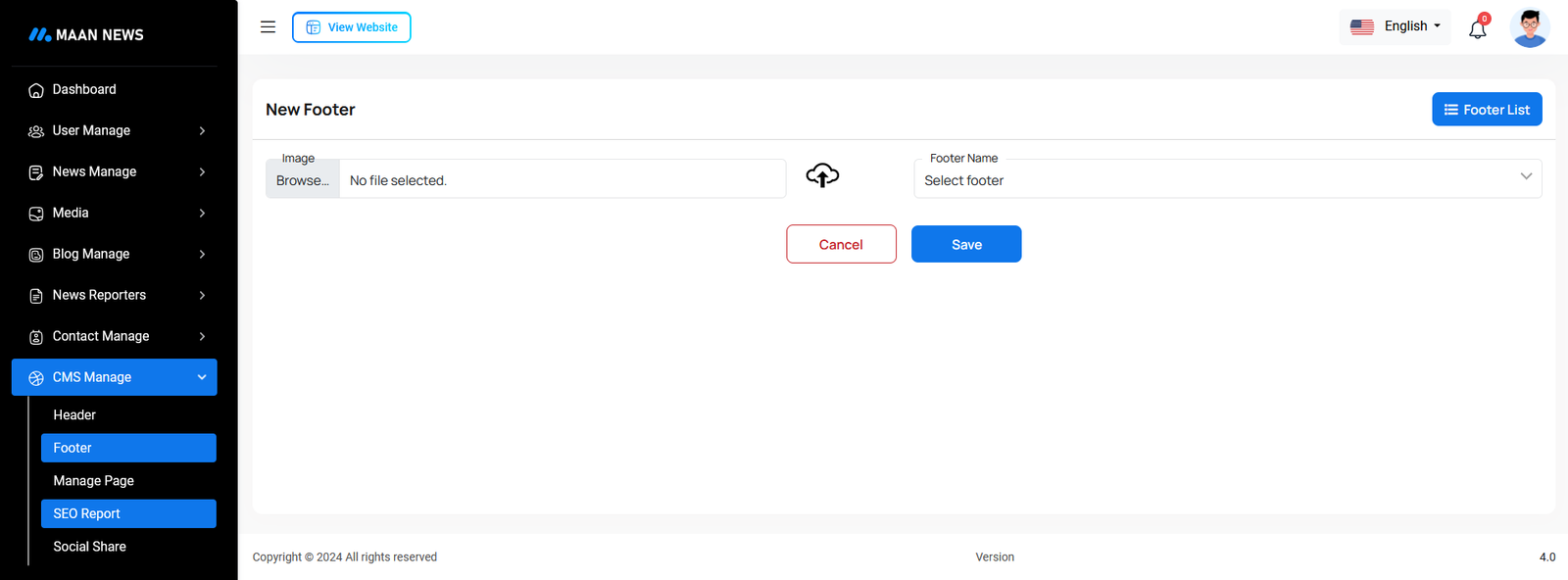Click the Media sidebar icon
Viewport: 1568px width, 580px height.
[36, 214]
